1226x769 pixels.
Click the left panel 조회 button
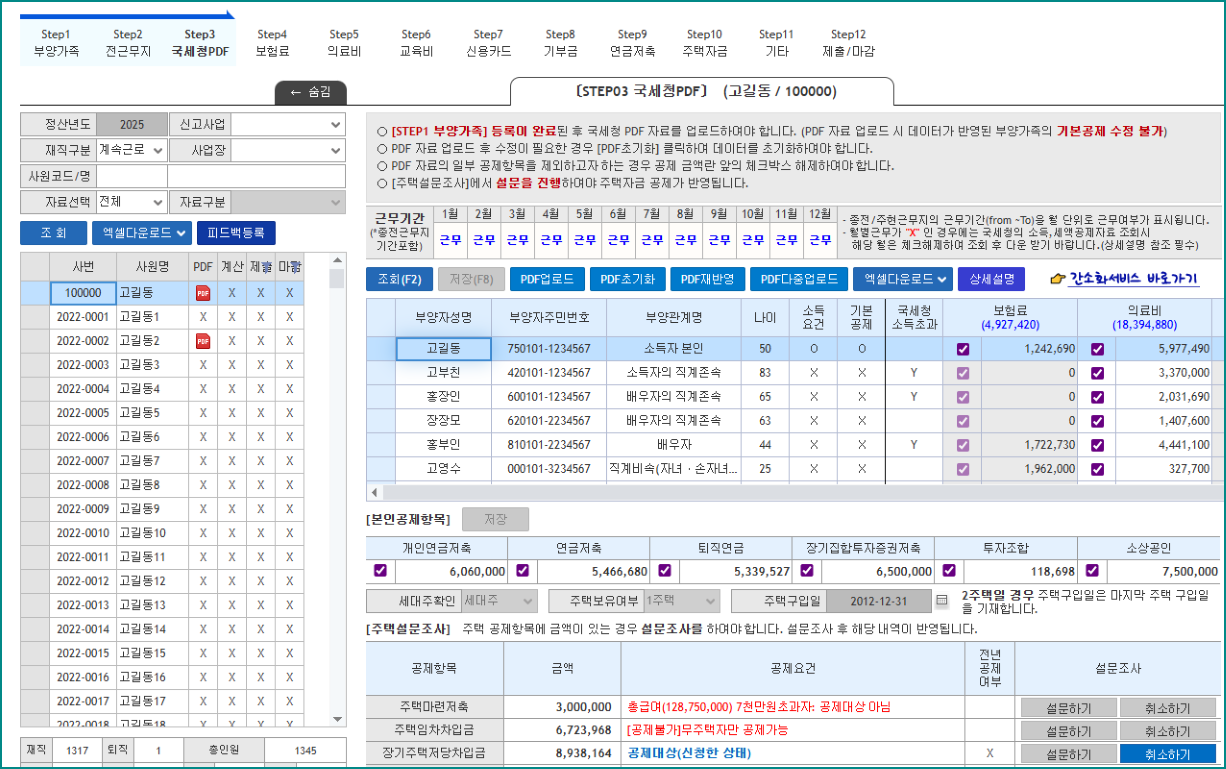coord(53,233)
